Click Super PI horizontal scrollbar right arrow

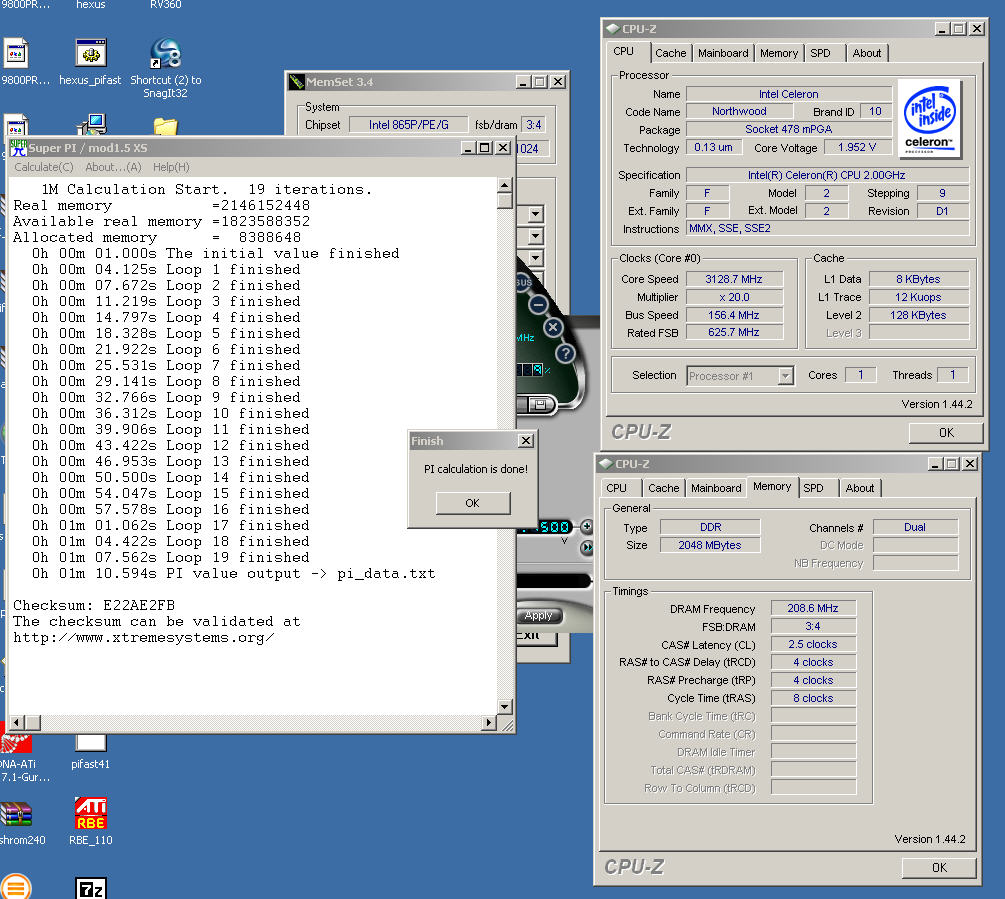(488, 723)
